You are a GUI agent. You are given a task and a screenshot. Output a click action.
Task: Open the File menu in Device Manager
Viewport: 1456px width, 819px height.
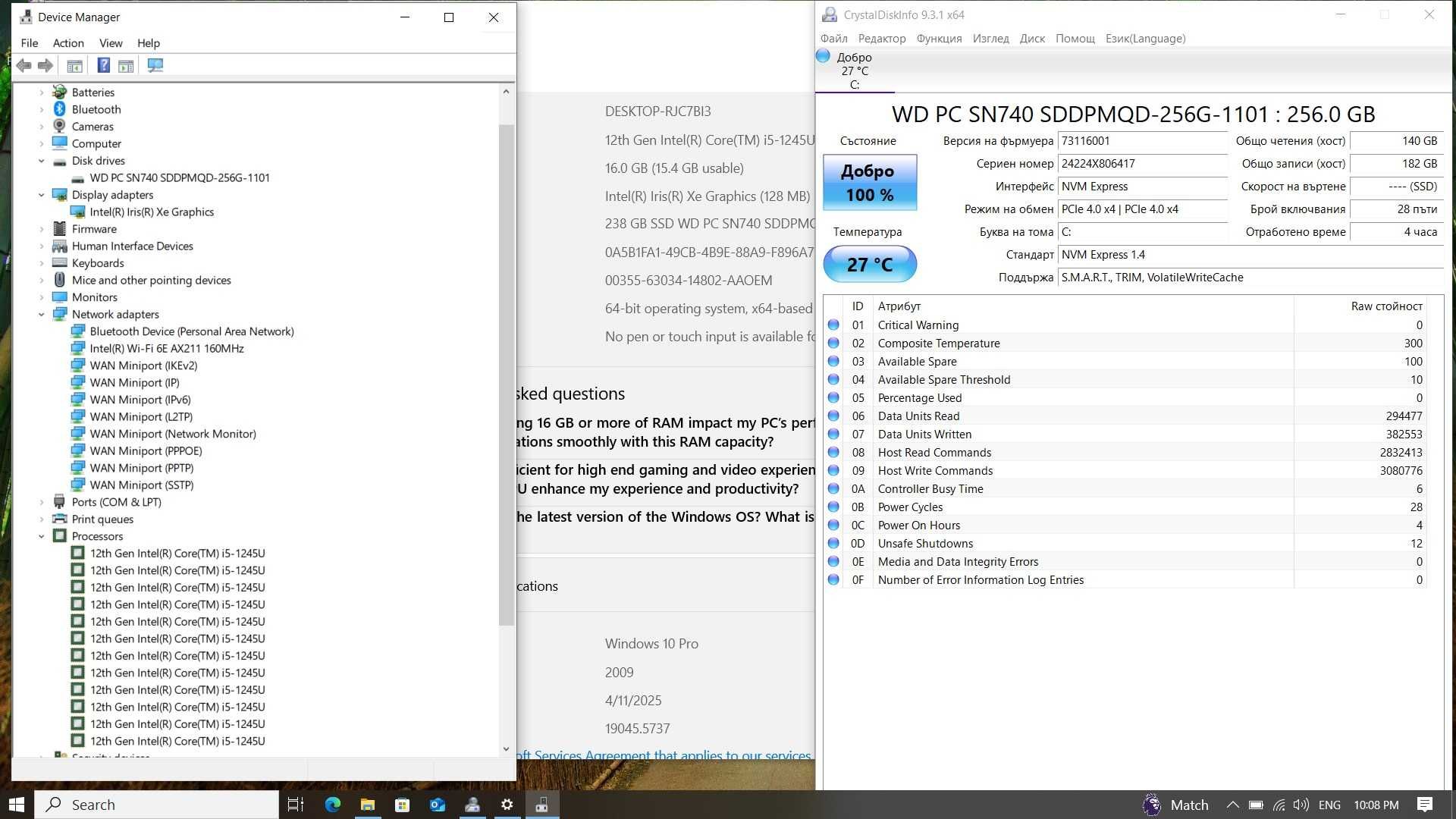[30, 43]
